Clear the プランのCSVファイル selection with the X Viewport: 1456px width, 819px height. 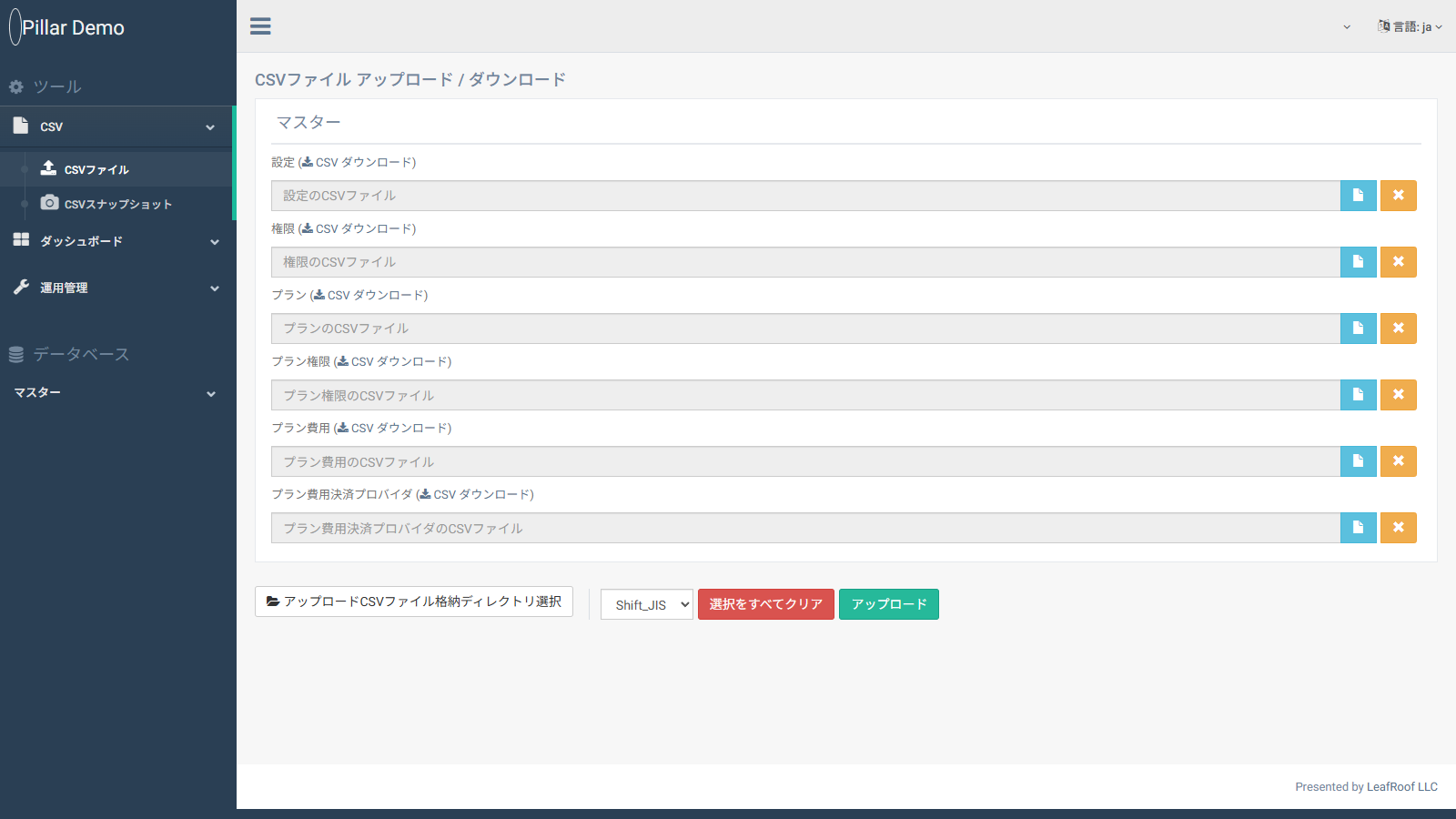tap(1399, 329)
